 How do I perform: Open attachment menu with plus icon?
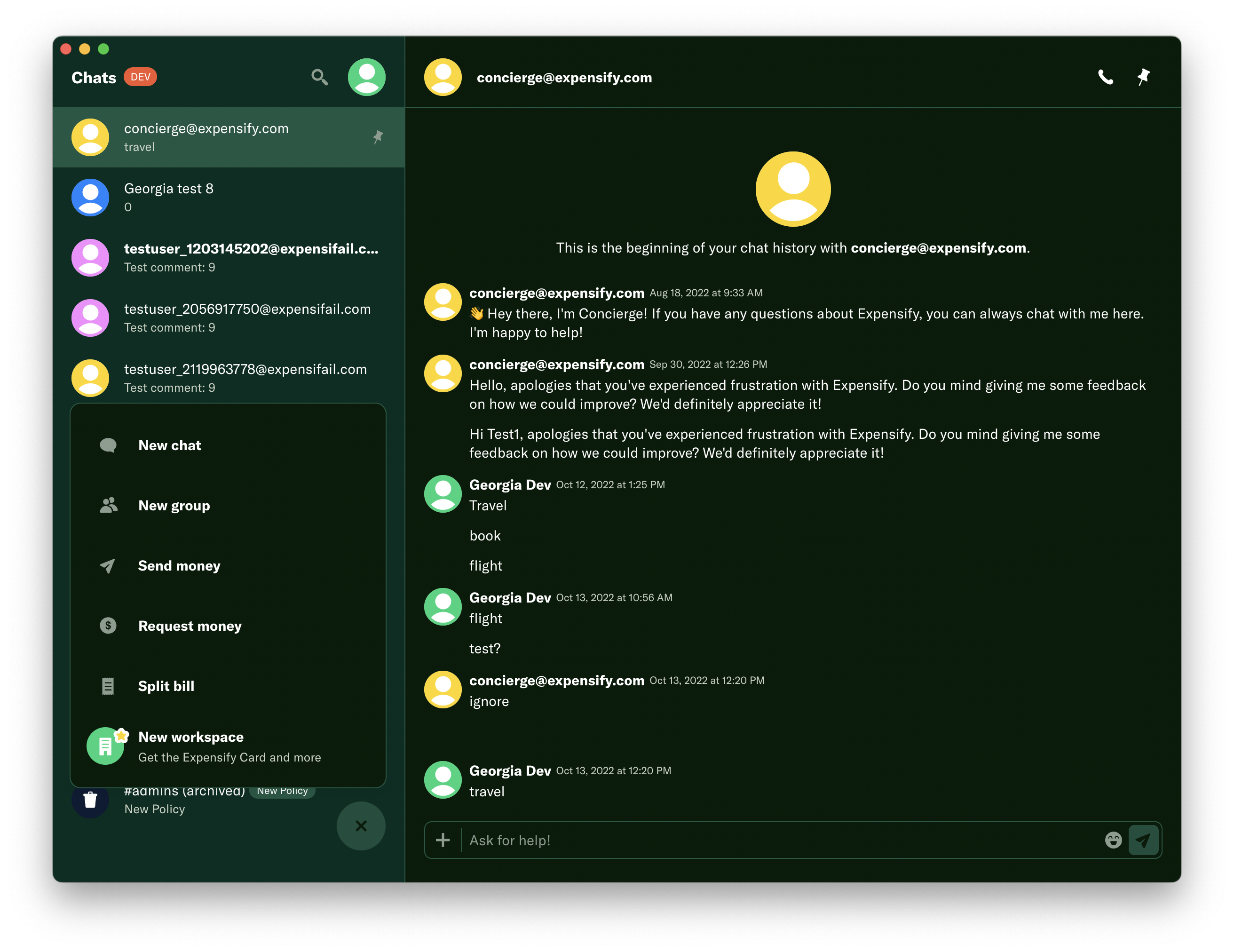(x=443, y=840)
